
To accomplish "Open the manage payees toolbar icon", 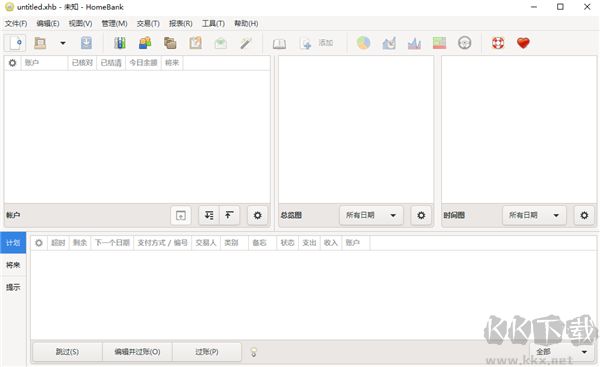I will tap(145, 43).
